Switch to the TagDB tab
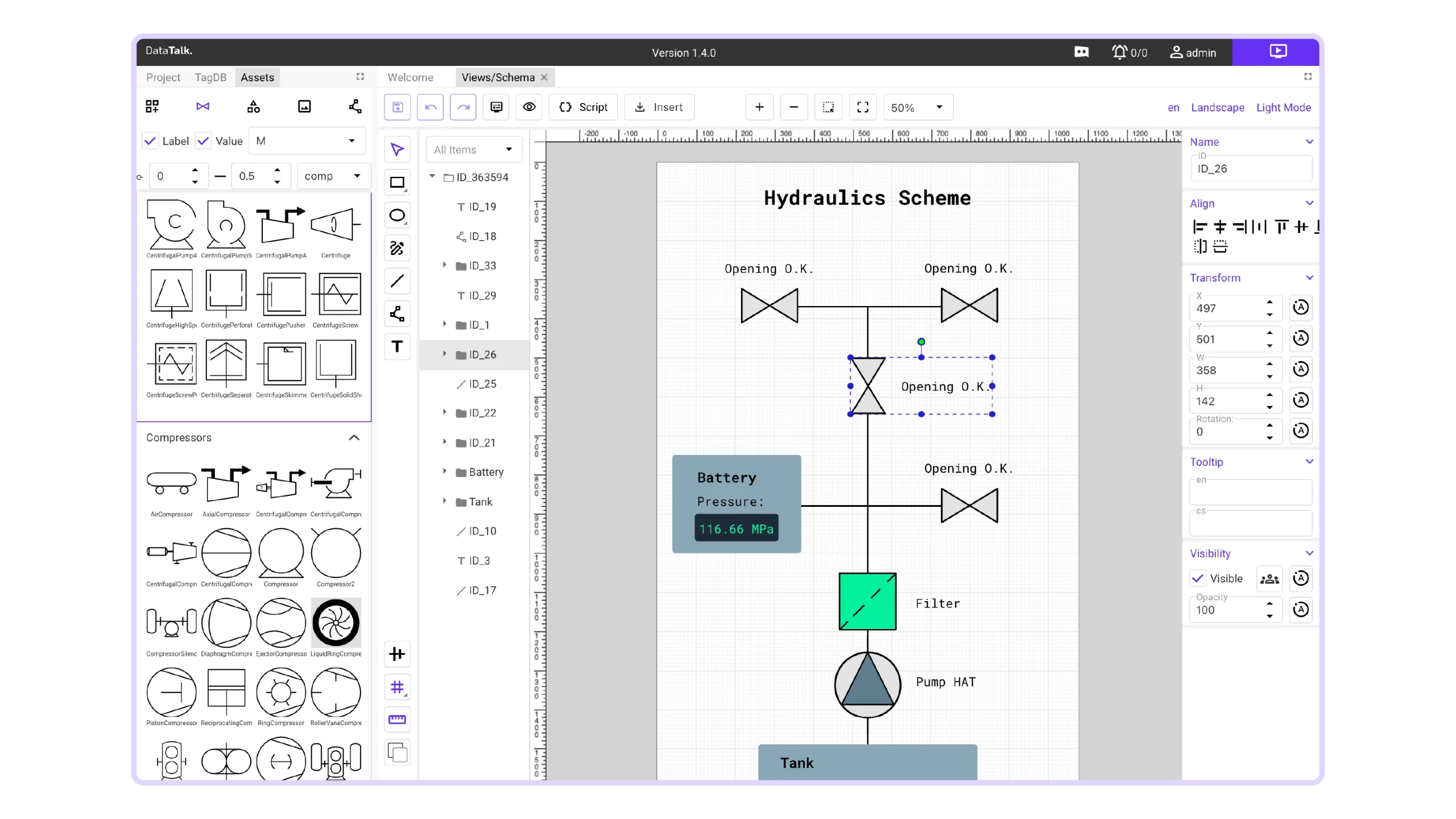This screenshot has width=1456, height=819. click(x=210, y=77)
